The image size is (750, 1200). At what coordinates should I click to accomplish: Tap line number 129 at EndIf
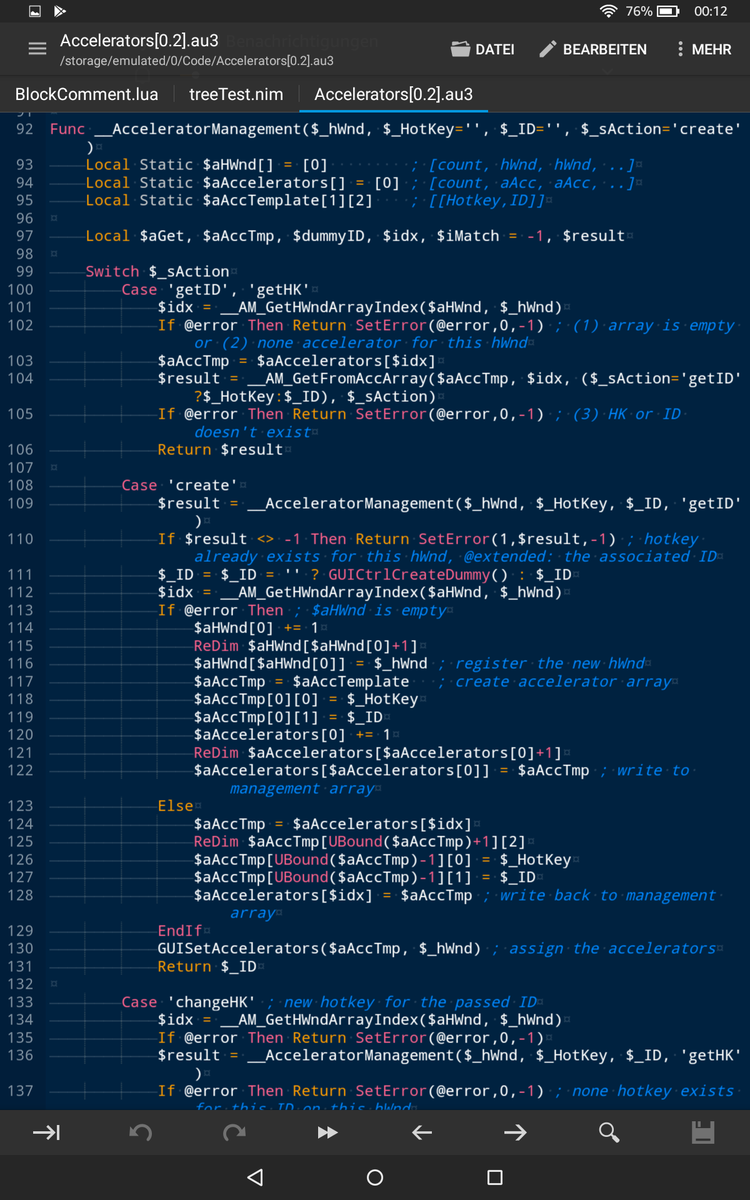pos(19,931)
